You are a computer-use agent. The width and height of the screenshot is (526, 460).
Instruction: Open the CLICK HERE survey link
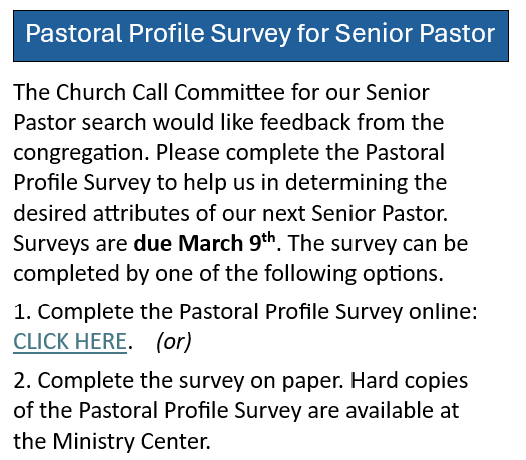(70, 342)
